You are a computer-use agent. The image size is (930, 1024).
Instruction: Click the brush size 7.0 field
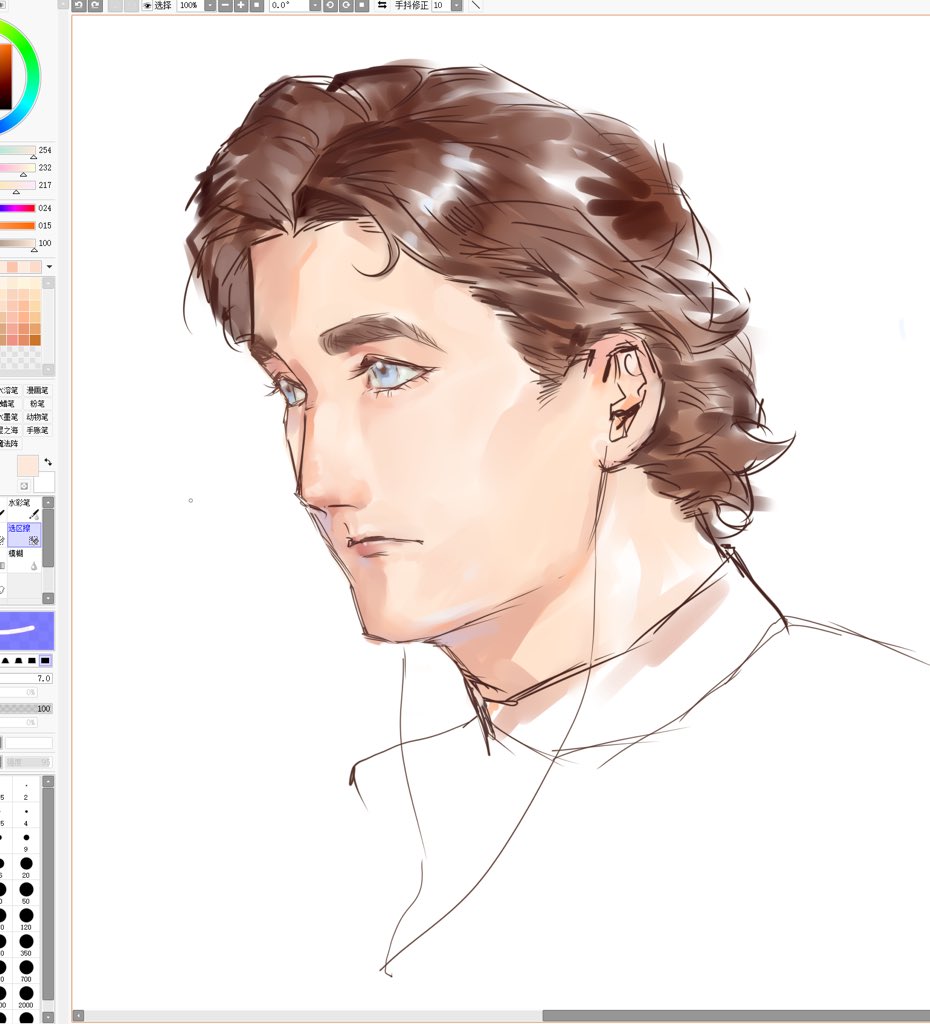[26, 679]
